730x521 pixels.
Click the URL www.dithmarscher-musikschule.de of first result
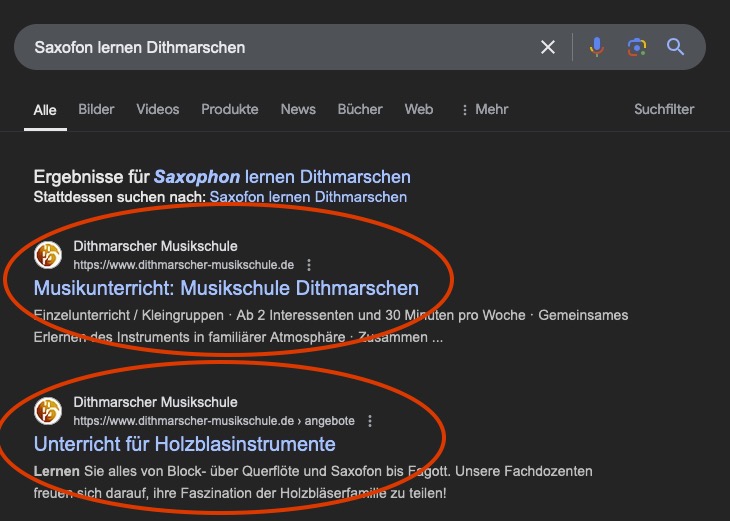tap(183, 265)
